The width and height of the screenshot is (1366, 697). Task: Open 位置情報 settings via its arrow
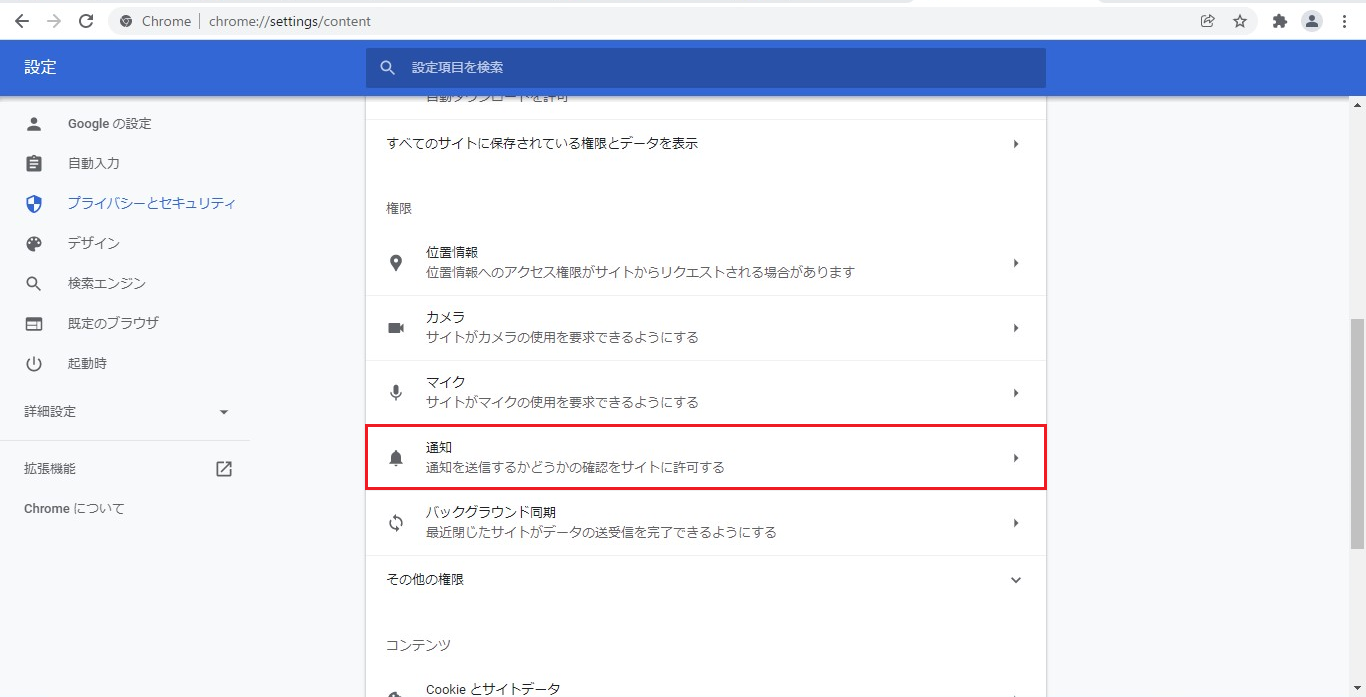1016,263
